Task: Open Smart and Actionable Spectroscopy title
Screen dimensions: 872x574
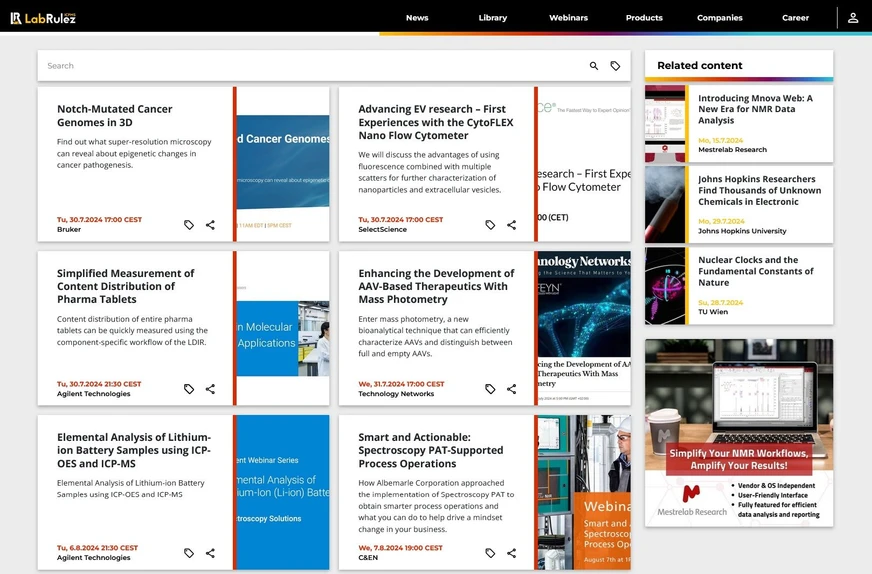Action: (x=430, y=451)
